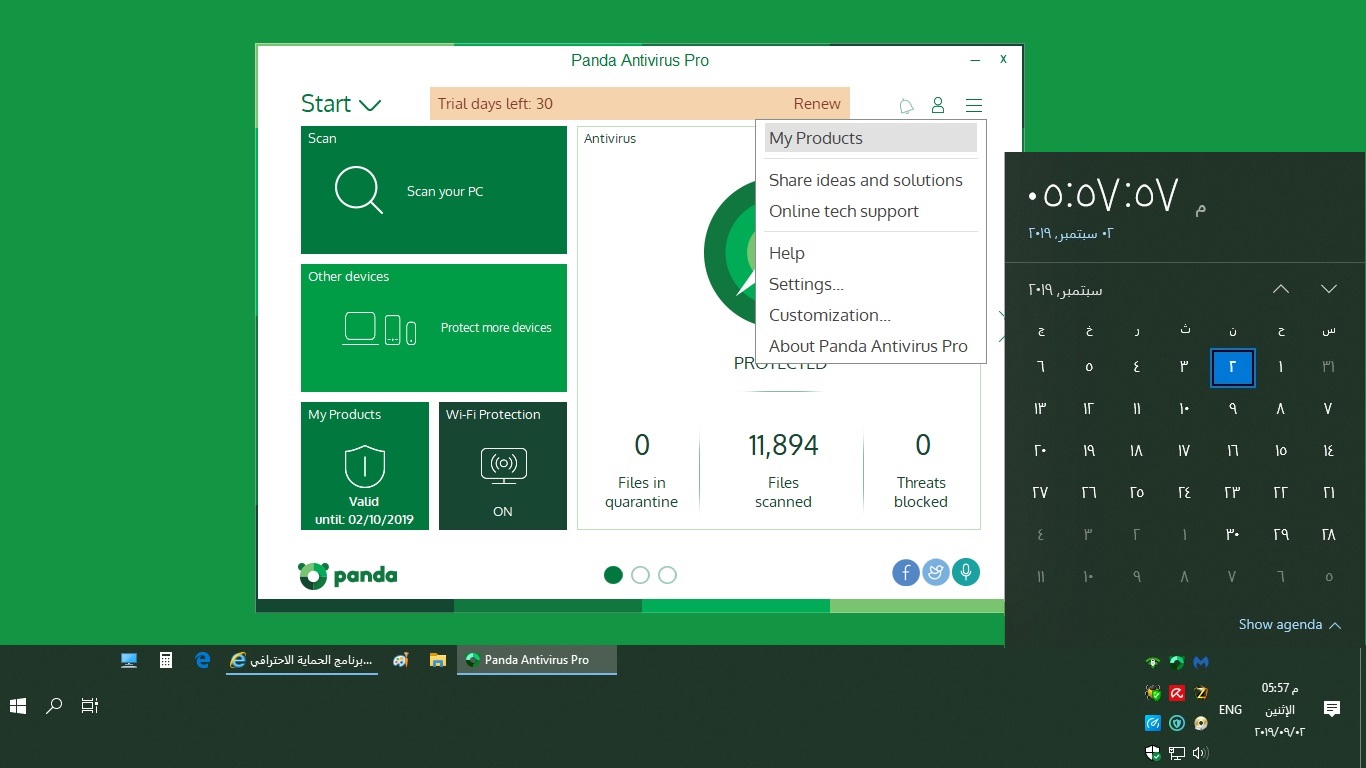Open the user account icon

tap(938, 105)
